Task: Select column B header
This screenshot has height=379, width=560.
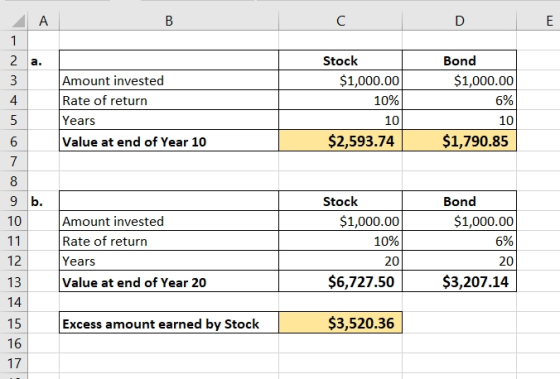Action: 169,21
